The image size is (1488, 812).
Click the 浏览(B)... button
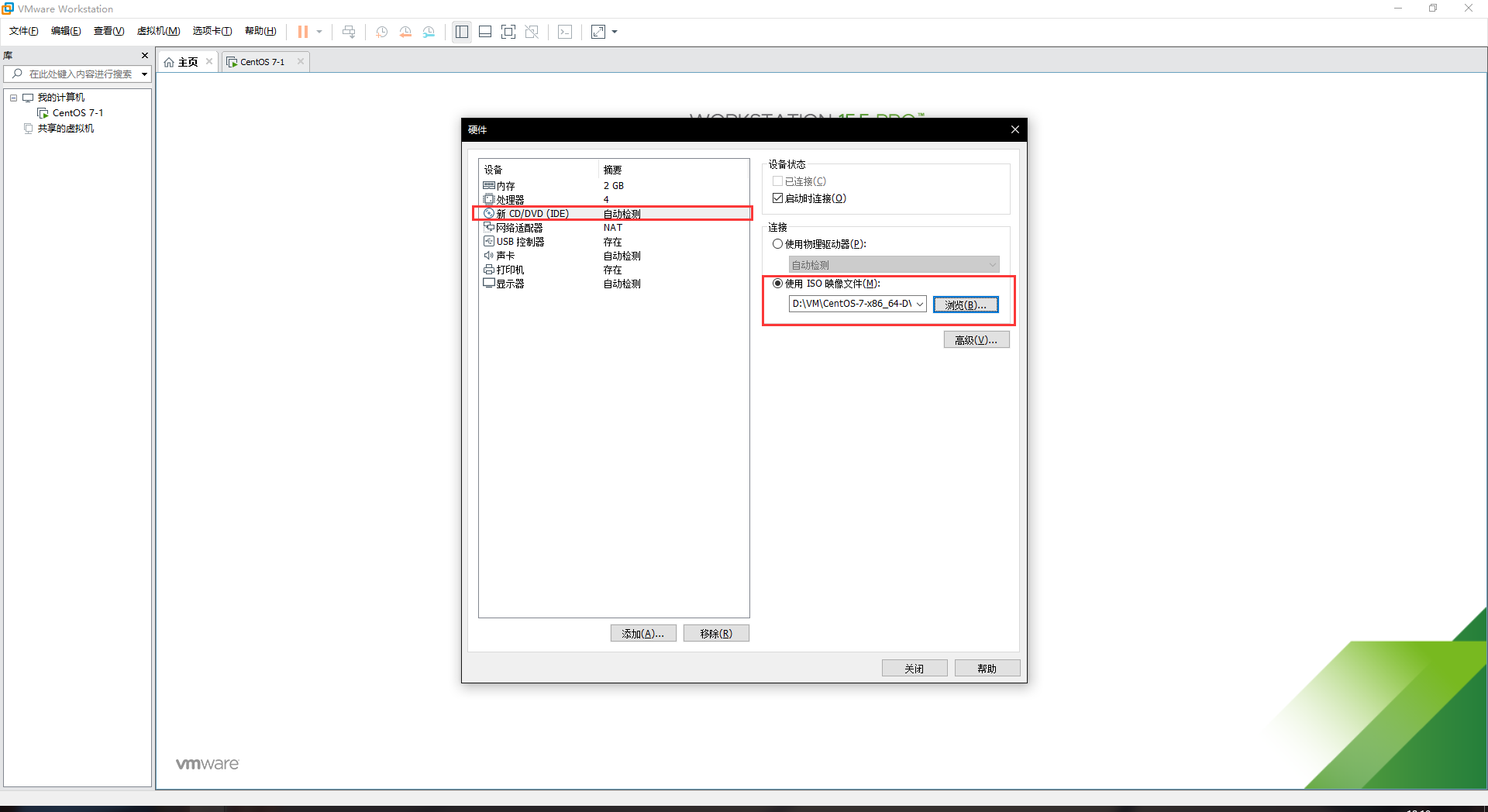tap(966, 304)
